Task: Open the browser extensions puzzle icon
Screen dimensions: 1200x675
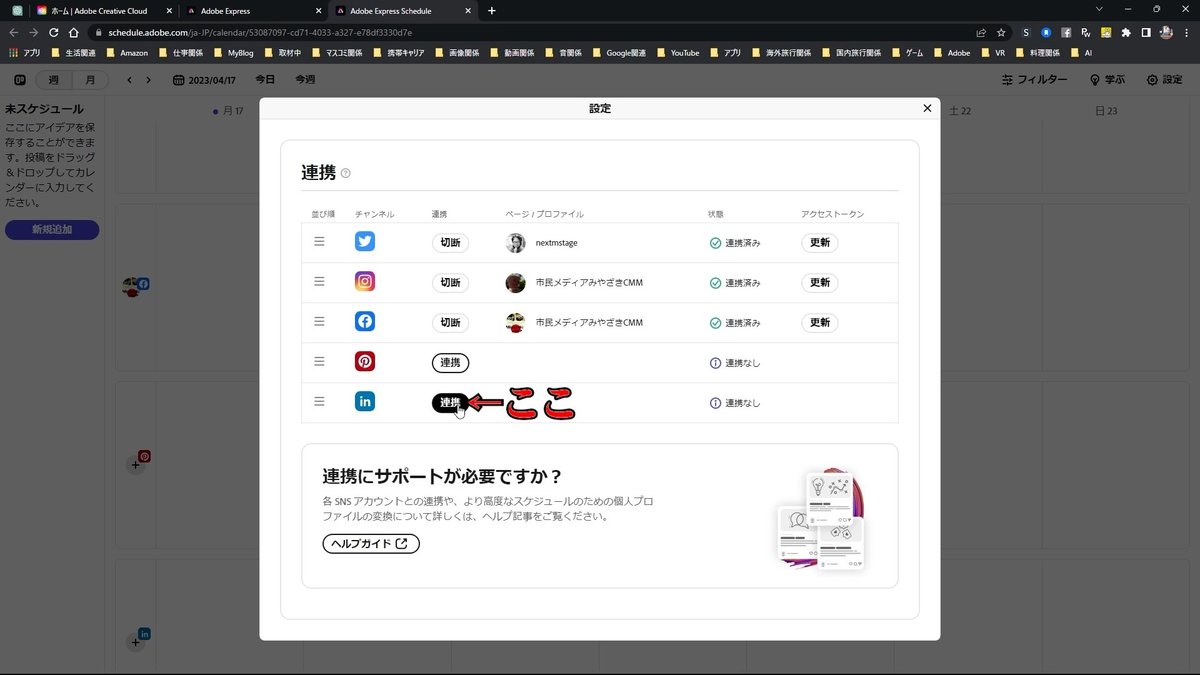Action: tap(1126, 32)
